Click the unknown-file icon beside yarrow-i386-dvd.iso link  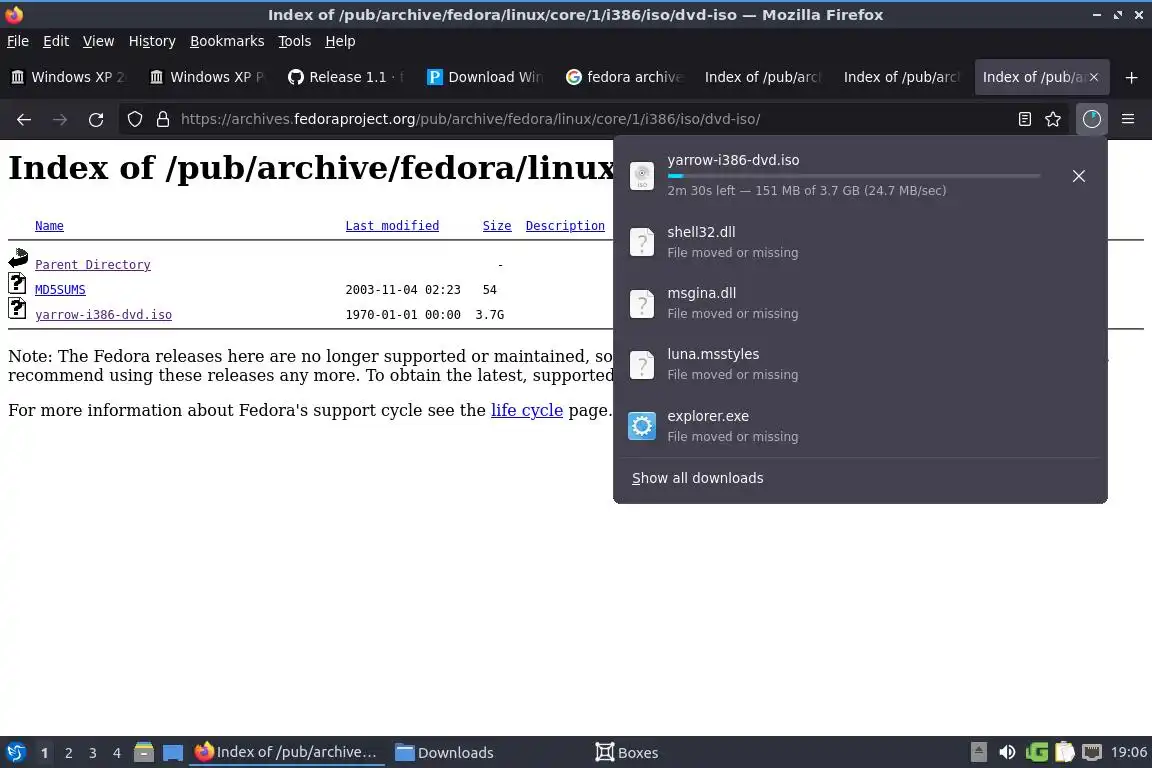[x=17, y=308]
